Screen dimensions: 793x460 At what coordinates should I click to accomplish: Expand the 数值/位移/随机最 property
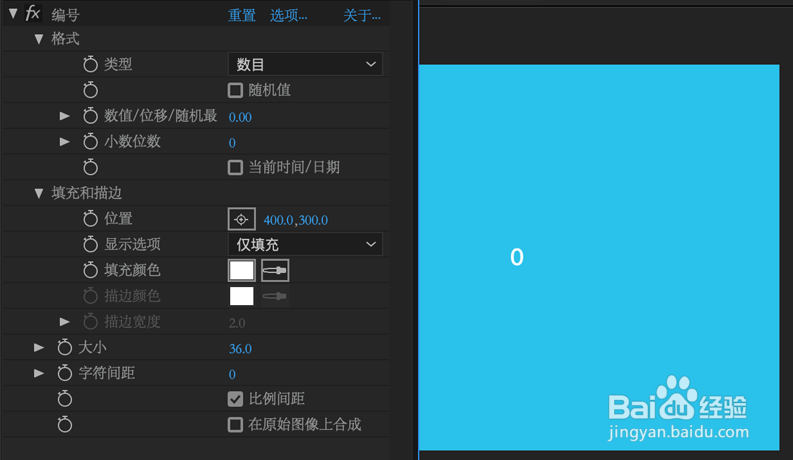click(64, 116)
